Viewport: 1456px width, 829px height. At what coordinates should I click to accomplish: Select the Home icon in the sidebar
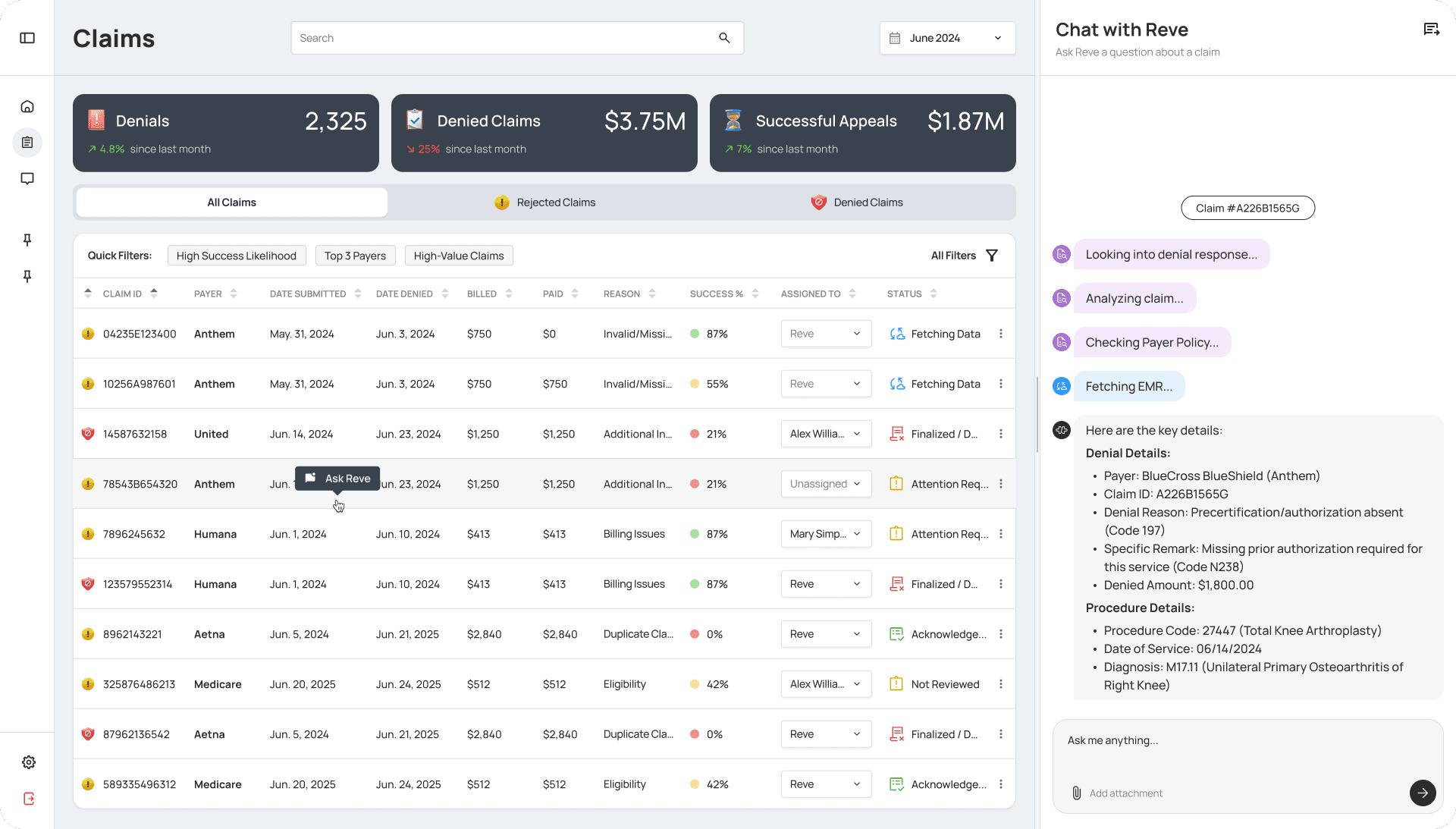pyautogui.click(x=27, y=106)
